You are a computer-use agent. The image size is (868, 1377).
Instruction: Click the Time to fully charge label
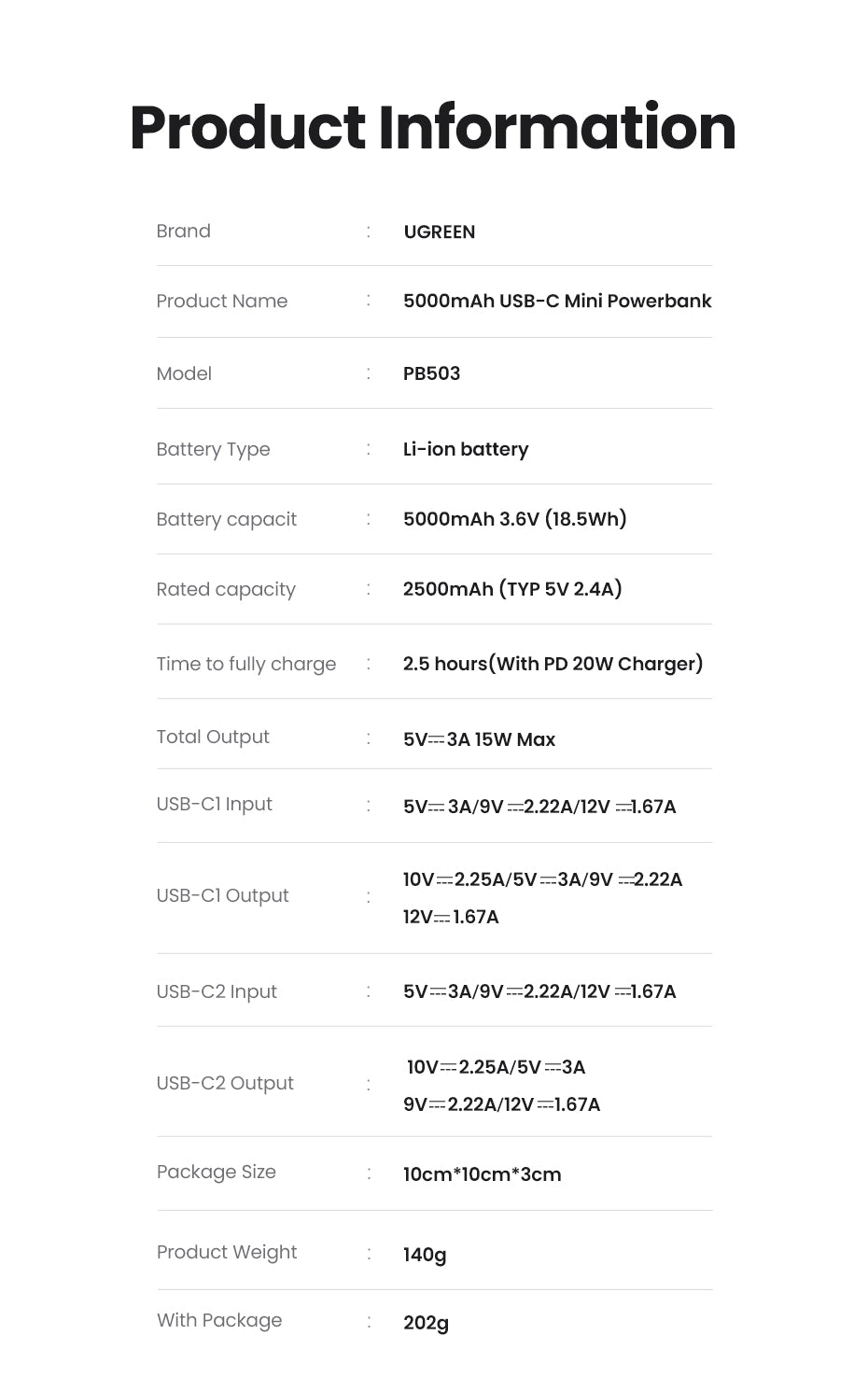tap(246, 664)
